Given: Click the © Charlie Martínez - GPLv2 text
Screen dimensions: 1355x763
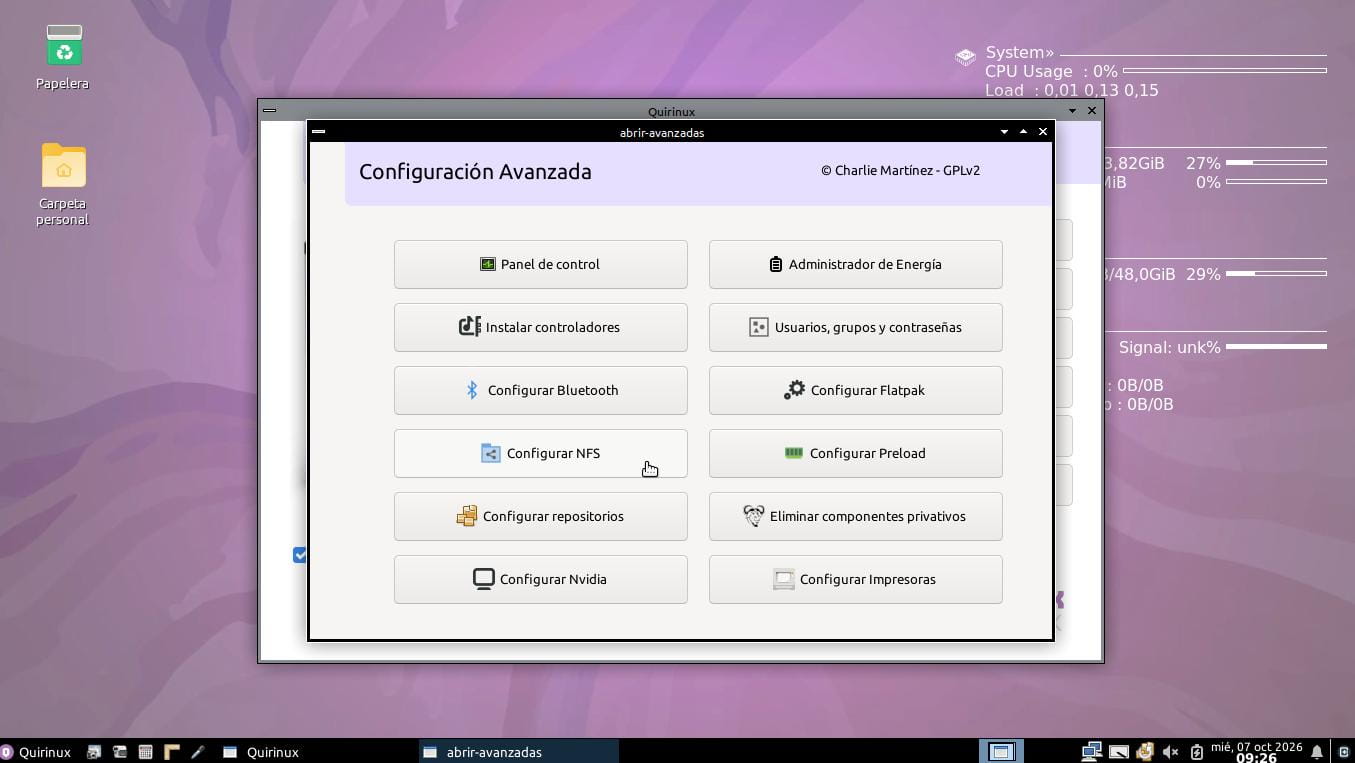Looking at the screenshot, I should click(x=900, y=170).
